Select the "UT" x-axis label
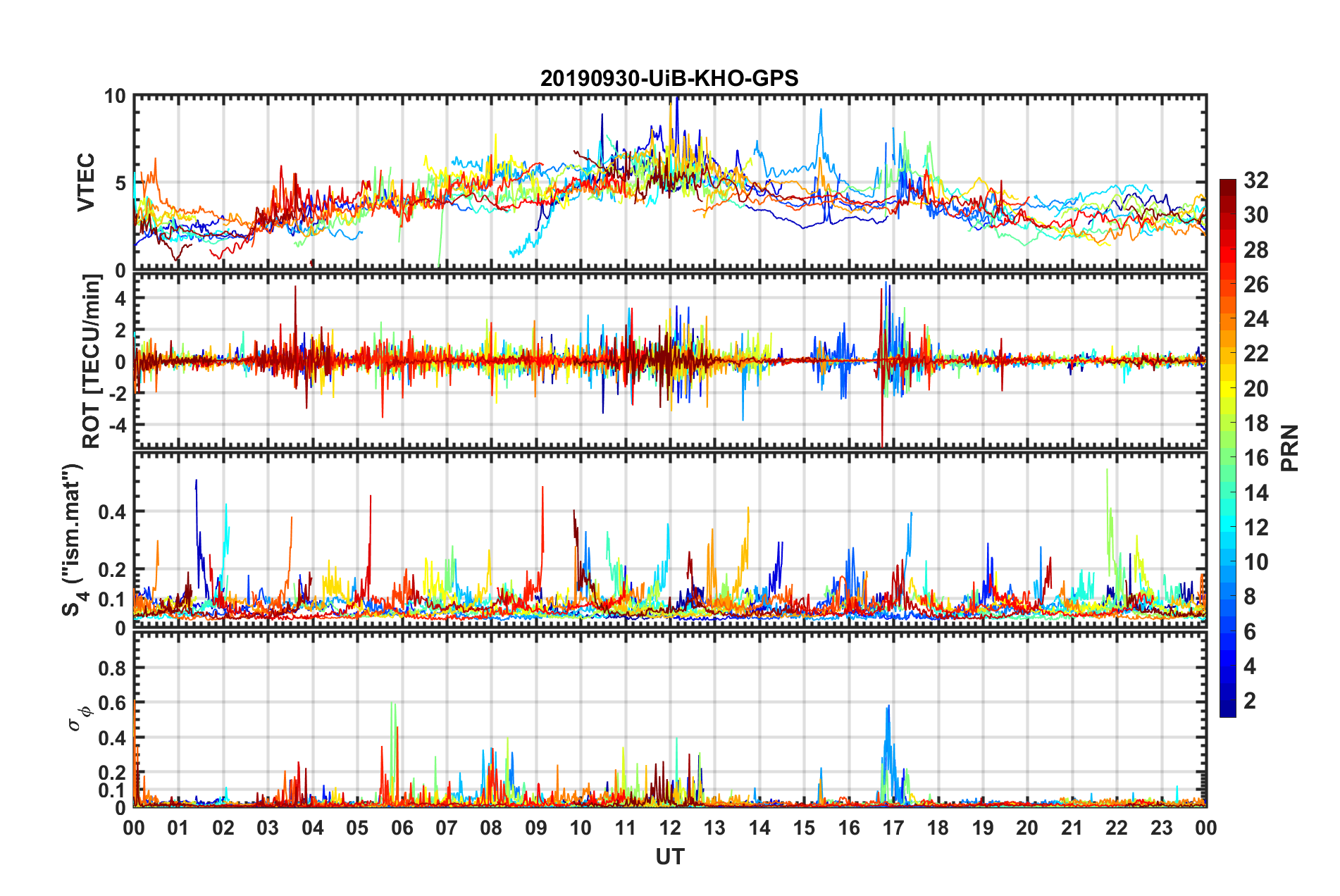 pos(670,857)
